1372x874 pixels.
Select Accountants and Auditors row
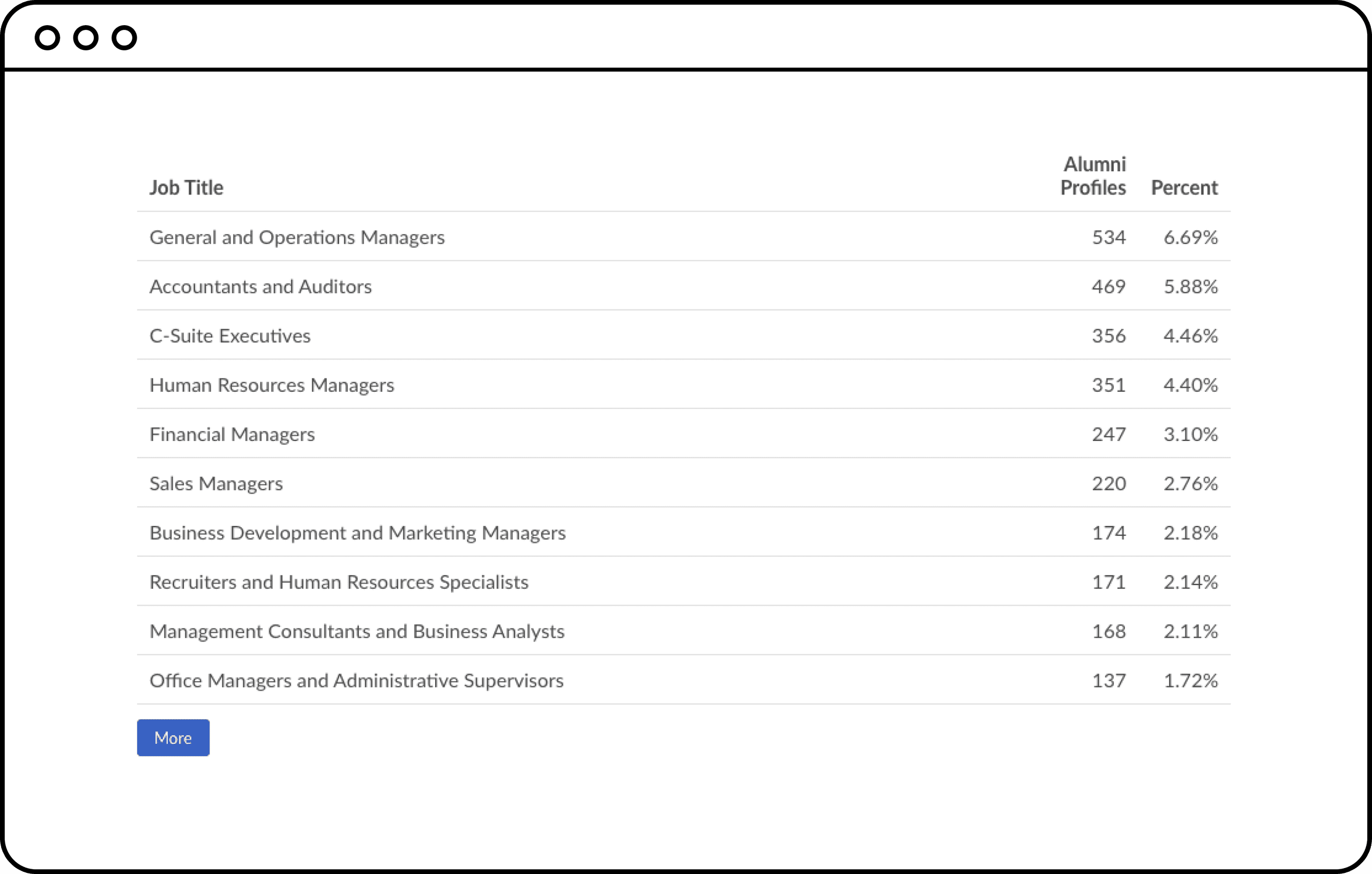click(260, 287)
